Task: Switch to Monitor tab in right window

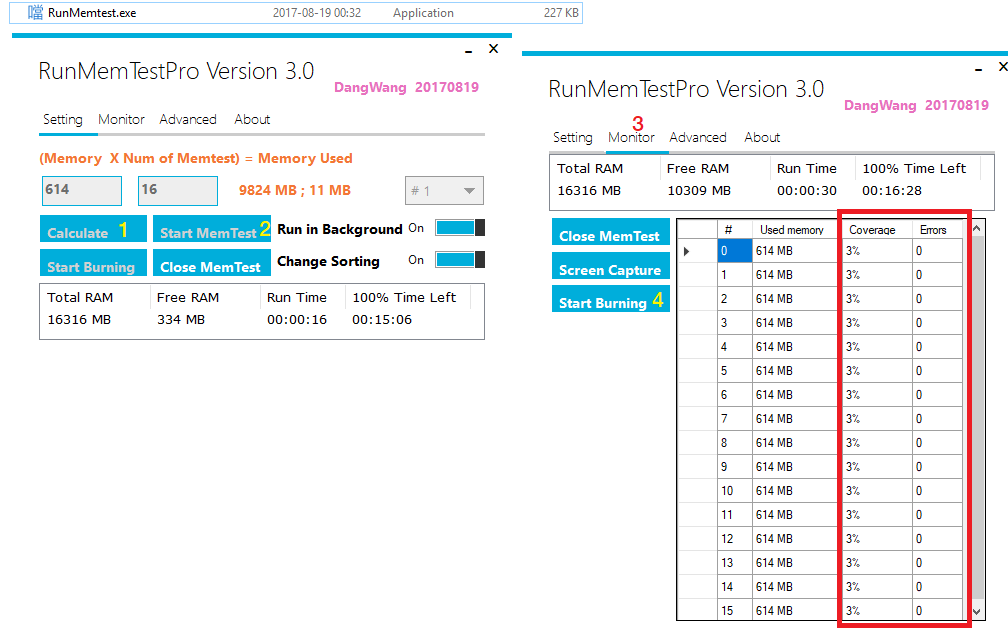Action: click(631, 138)
